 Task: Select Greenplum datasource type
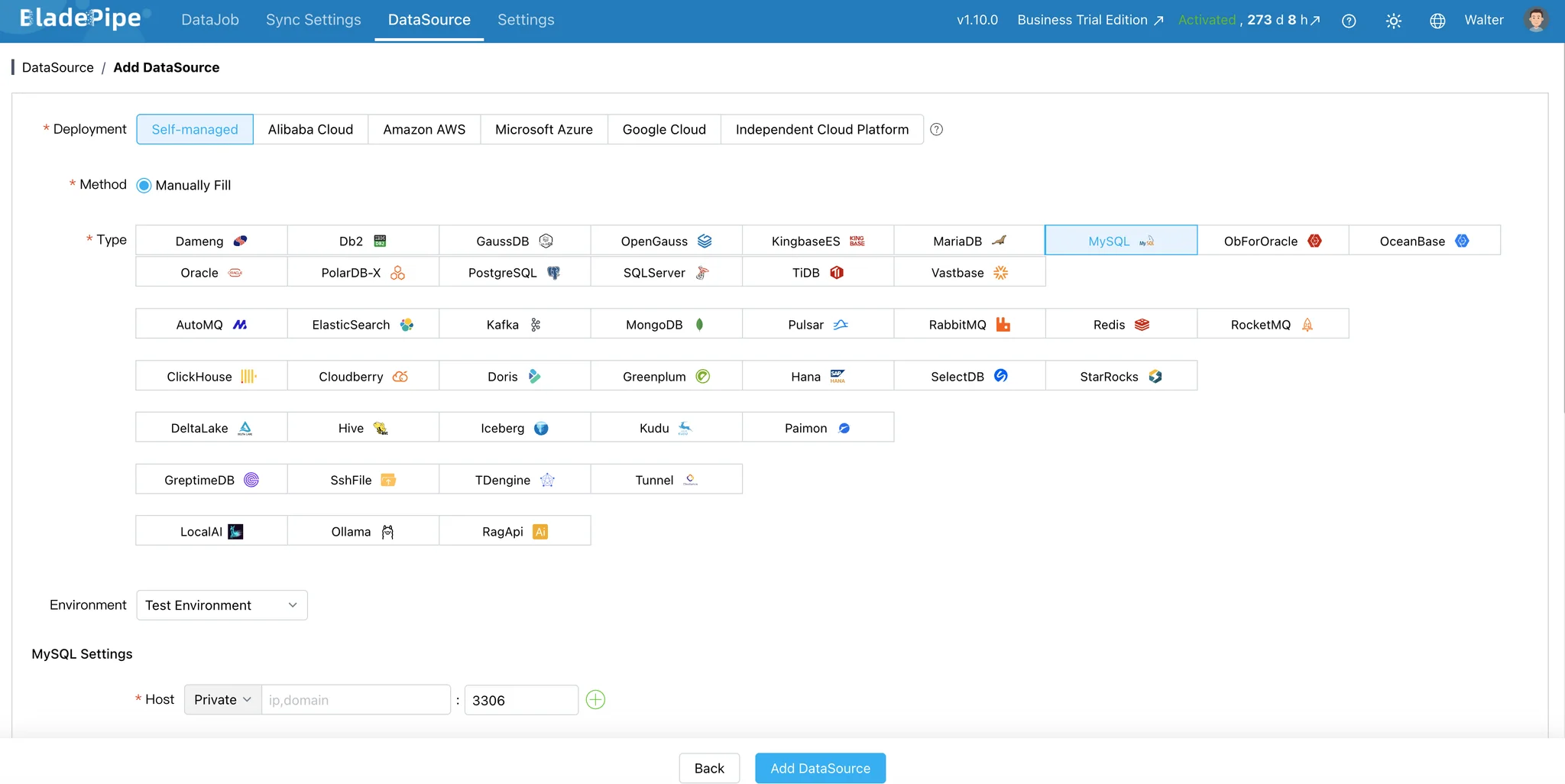pos(666,377)
